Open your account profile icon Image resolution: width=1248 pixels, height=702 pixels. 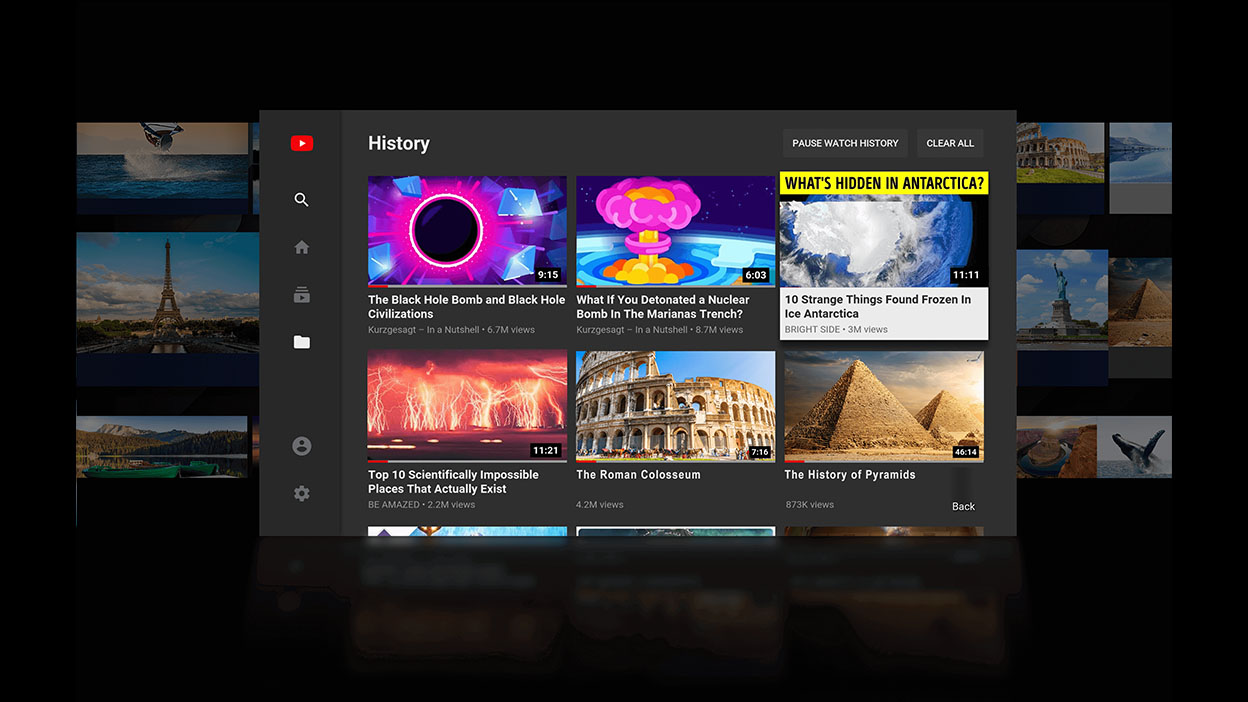(x=301, y=445)
